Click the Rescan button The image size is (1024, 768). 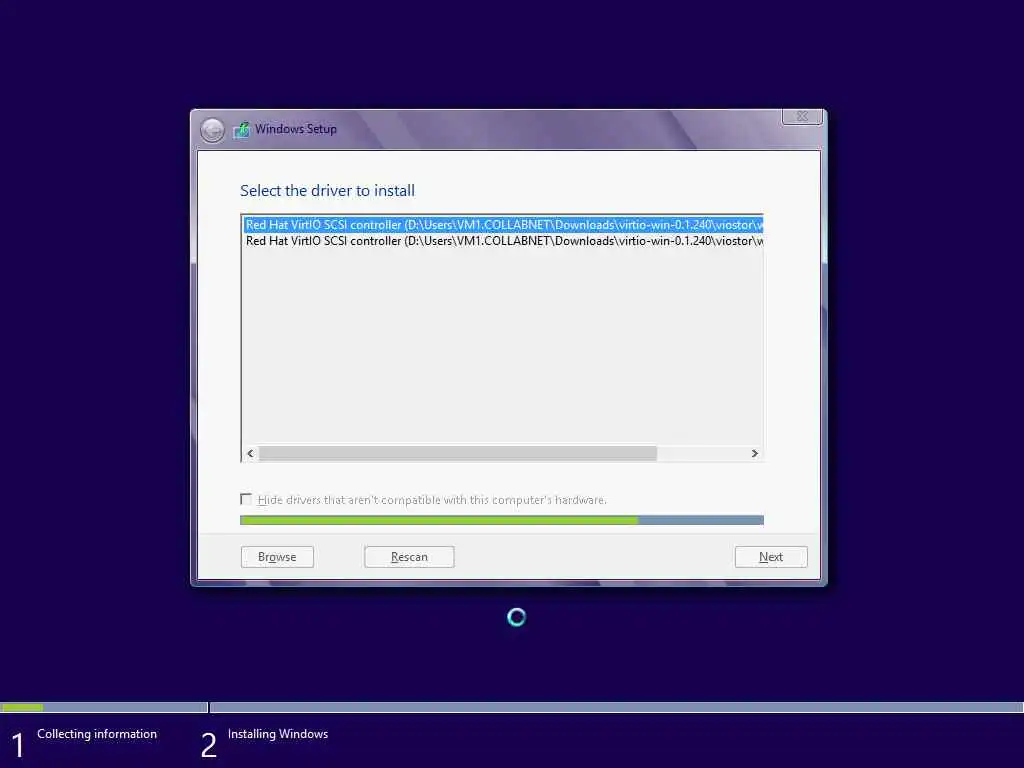(409, 557)
